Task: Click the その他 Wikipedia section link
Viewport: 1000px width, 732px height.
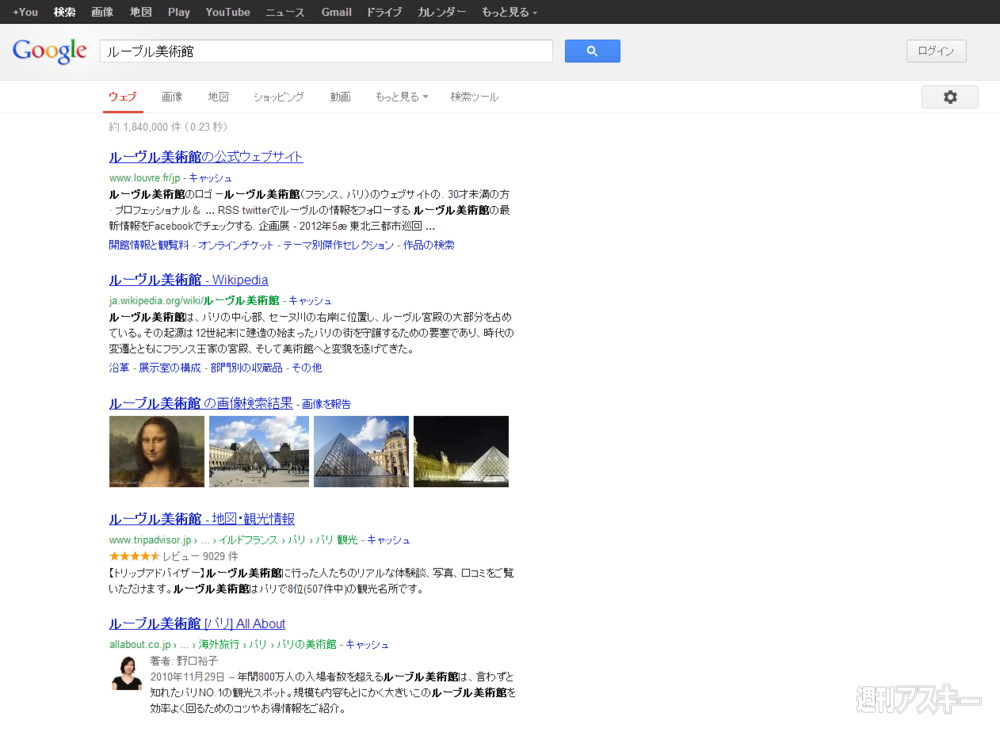Action: [x=307, y=368]
